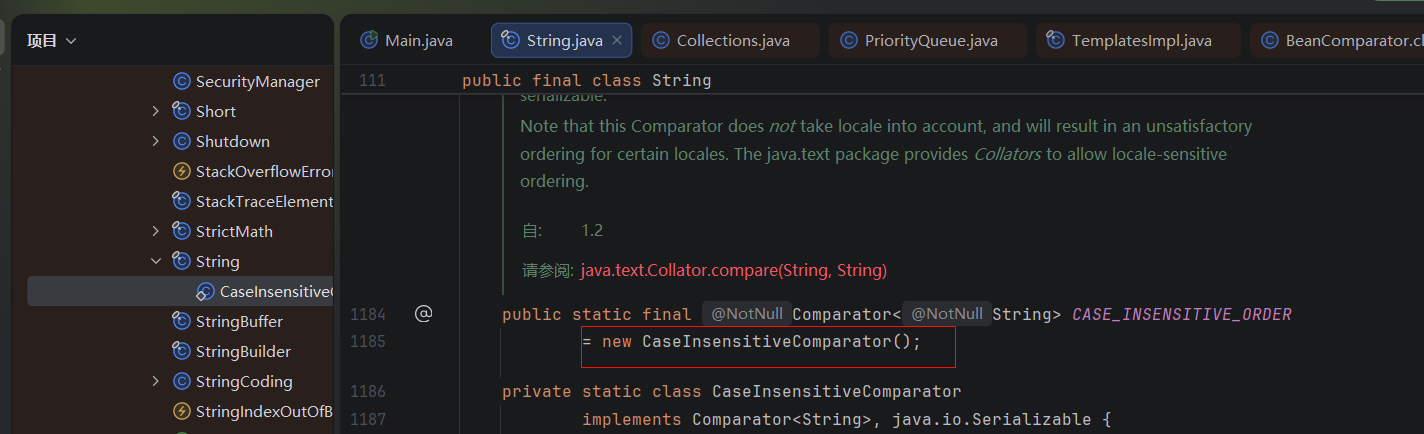Click the StringIndexOutOfBounds exception icon
1424x434 pixels.
pos(181,412)
